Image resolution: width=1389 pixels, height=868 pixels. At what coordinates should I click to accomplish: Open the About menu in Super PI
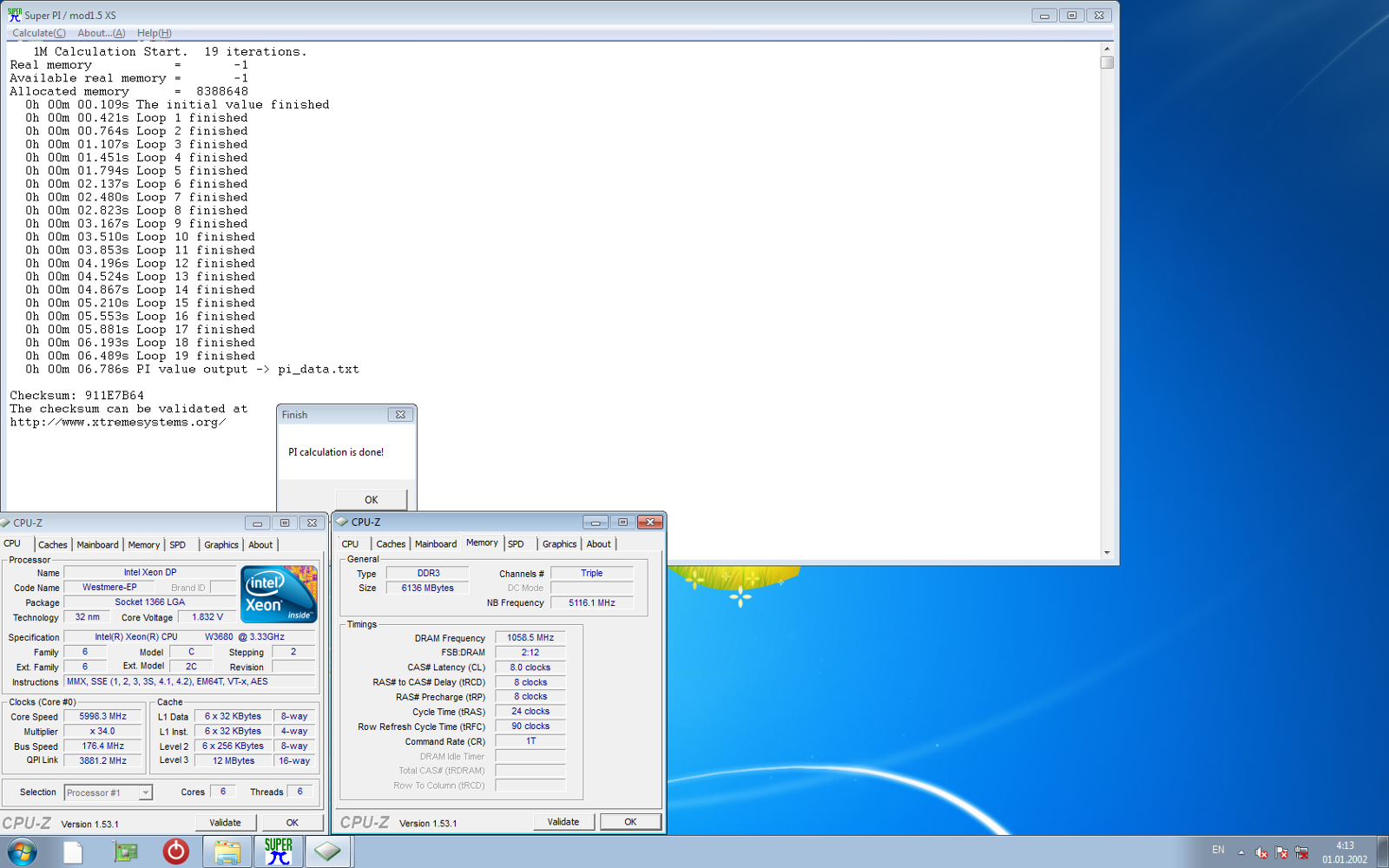pyautogui.click(x=102, y=33)
